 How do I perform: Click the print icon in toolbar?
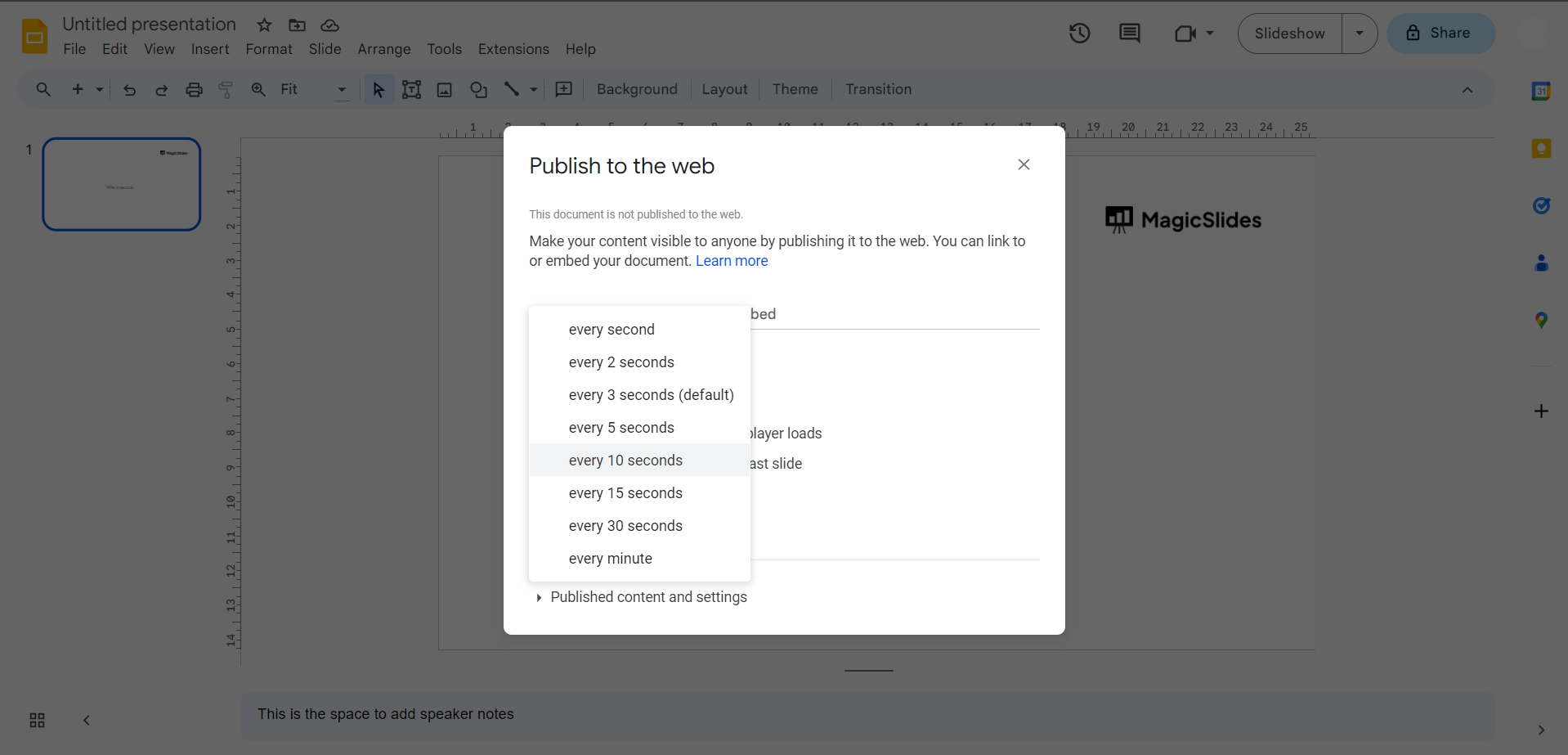tap(194, 90)
